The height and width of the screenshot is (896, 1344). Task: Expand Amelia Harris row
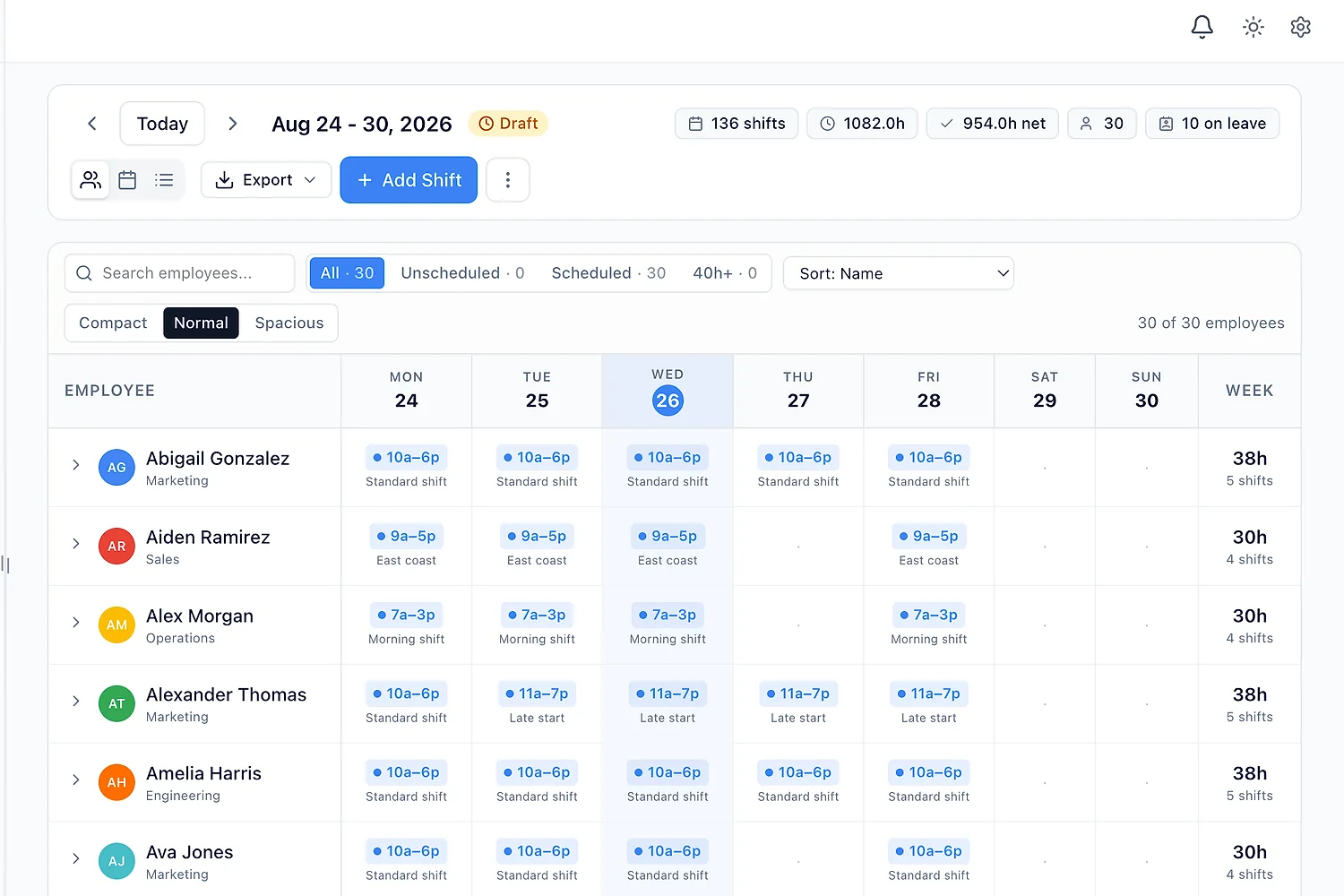click(x=76, y=780)
